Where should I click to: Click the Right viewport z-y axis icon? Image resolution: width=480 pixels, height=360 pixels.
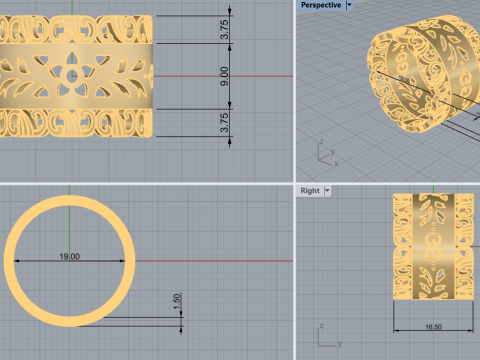330,335
